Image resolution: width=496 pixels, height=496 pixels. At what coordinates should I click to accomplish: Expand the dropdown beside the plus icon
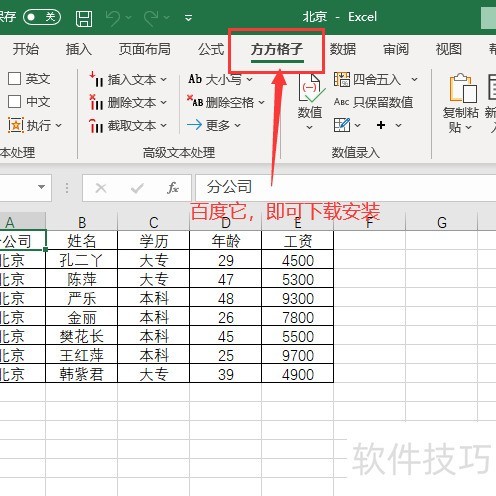pos(398,125)
